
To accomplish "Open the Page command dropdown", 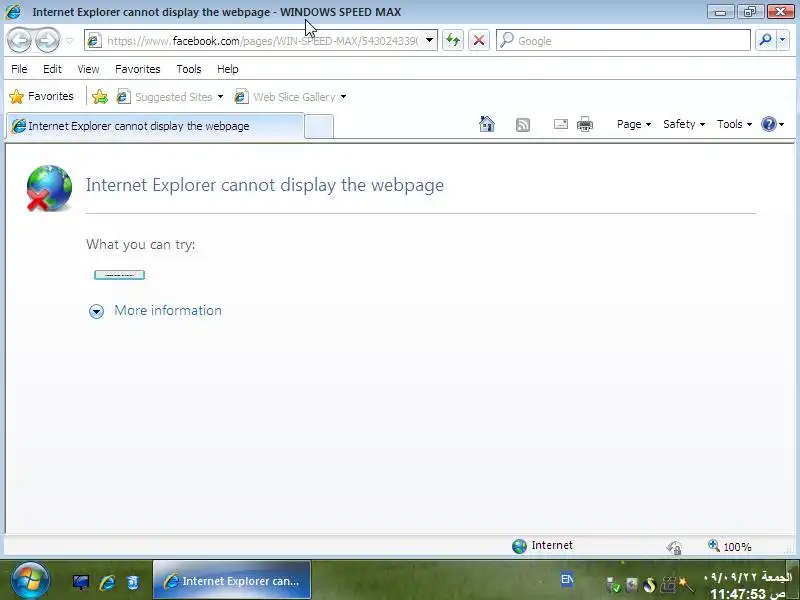I will coord(634,124).
